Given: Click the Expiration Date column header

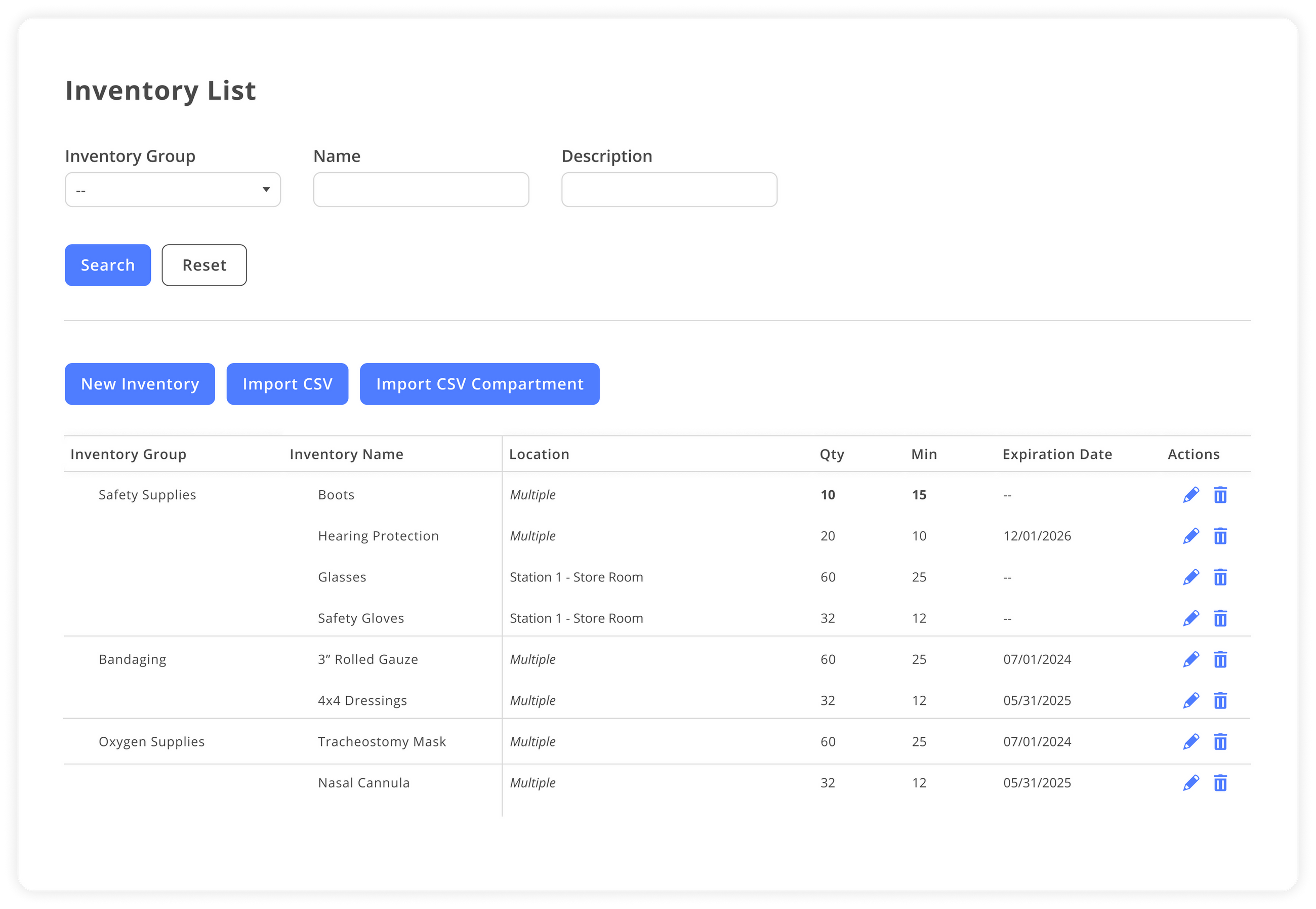Looking at the screenshot, I should click(x=1056, y=454).
